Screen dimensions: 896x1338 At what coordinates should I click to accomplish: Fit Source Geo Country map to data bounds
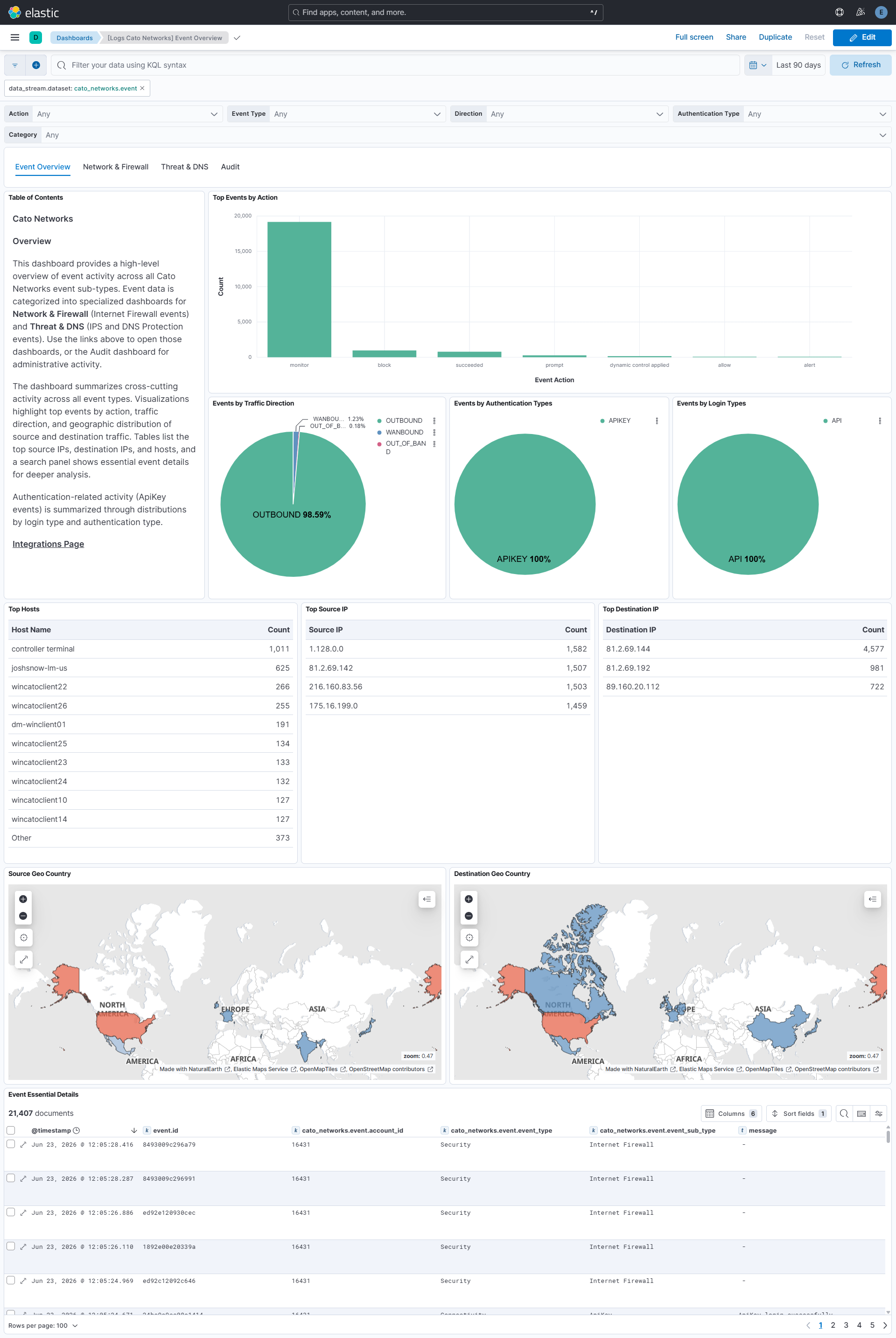[23, 938]
